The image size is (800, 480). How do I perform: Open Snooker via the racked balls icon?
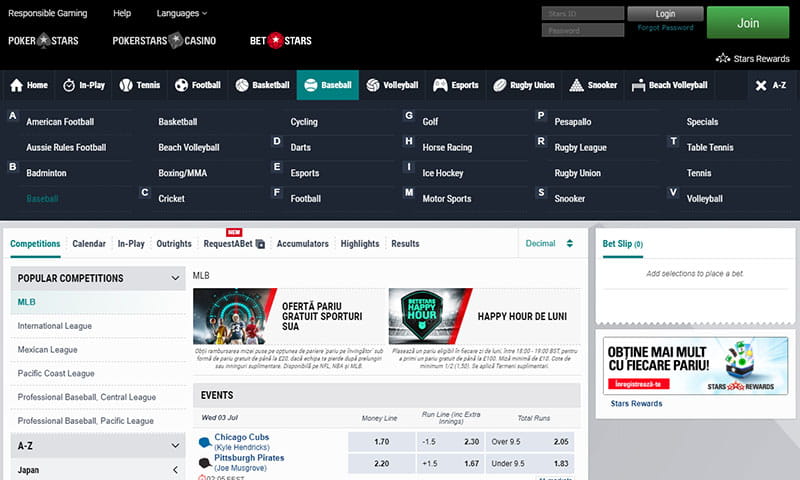(577, 85)
